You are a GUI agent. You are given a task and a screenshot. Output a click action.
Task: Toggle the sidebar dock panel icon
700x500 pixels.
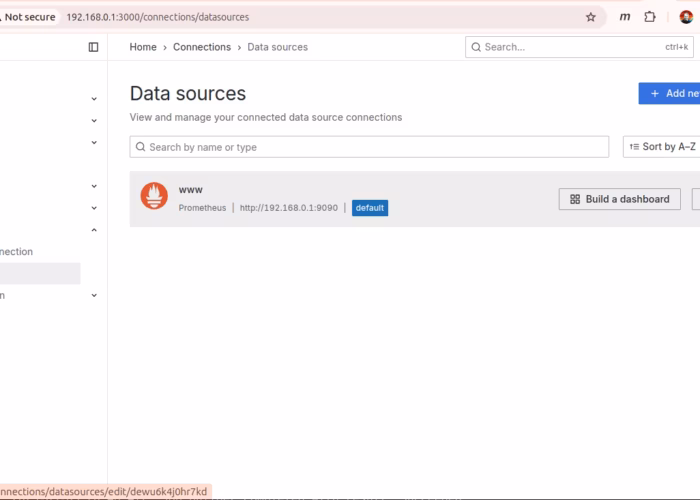tap(93, 47)
